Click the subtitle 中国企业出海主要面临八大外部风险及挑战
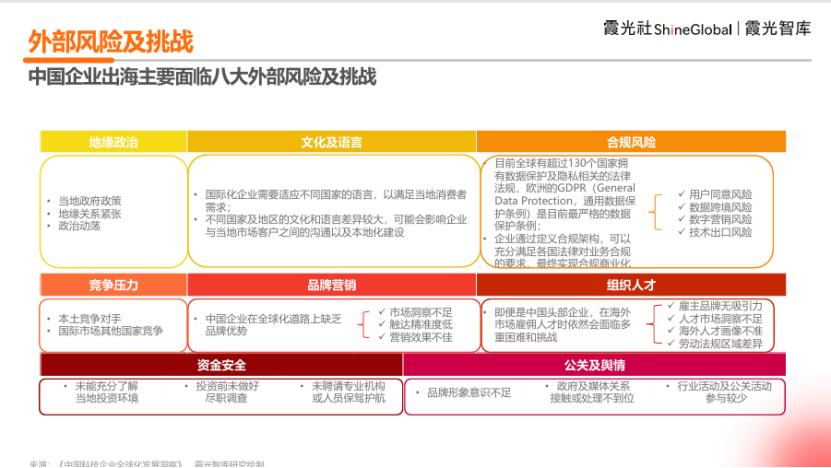This screenshot has width=831, height=468. [x=202, y=77]
